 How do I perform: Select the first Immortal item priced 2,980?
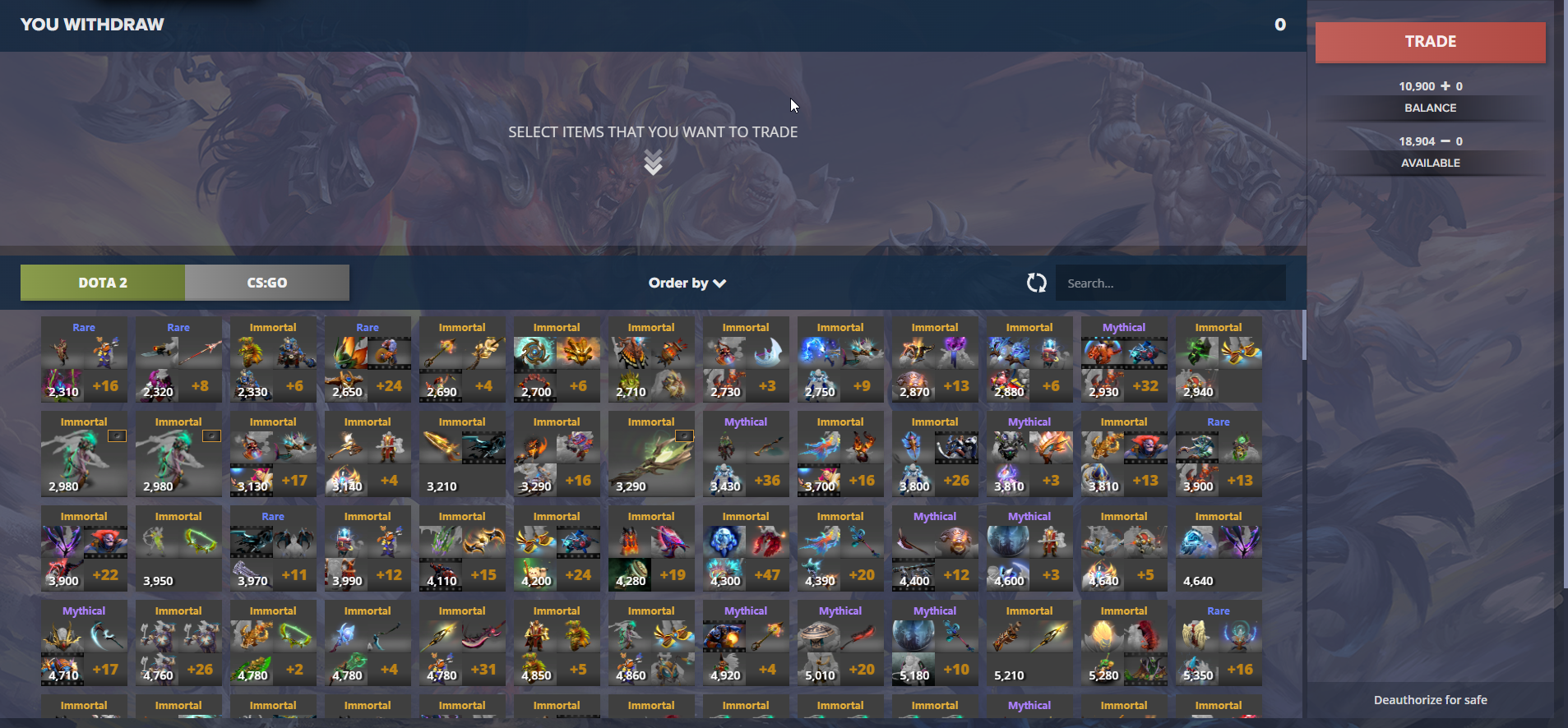pos(84,454)
